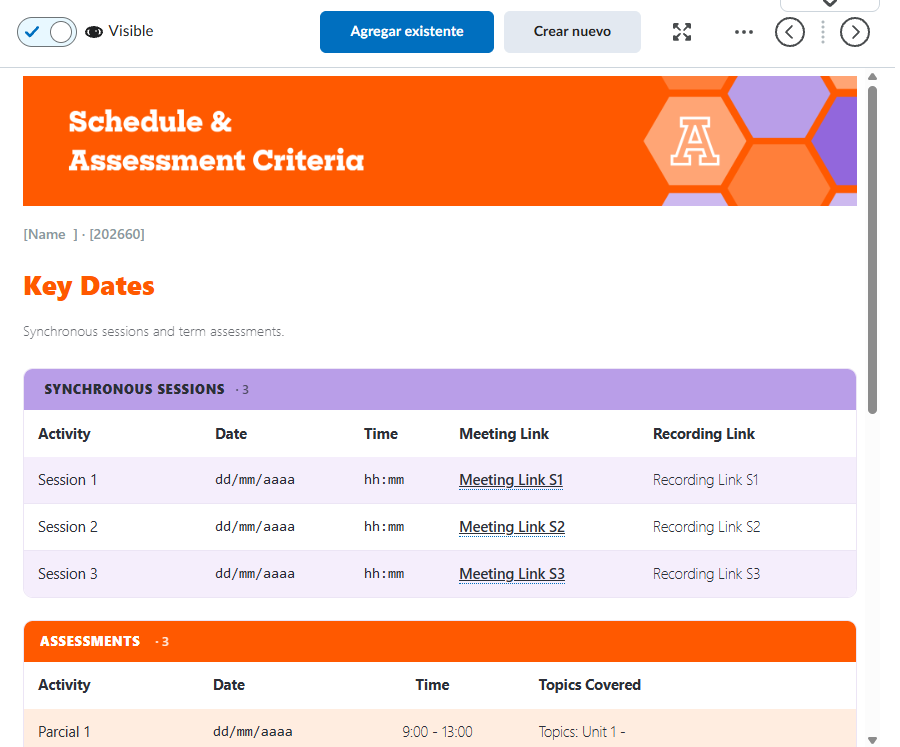Open Meeting Link S3
The image size is (900, 747).
pos(512,574)
